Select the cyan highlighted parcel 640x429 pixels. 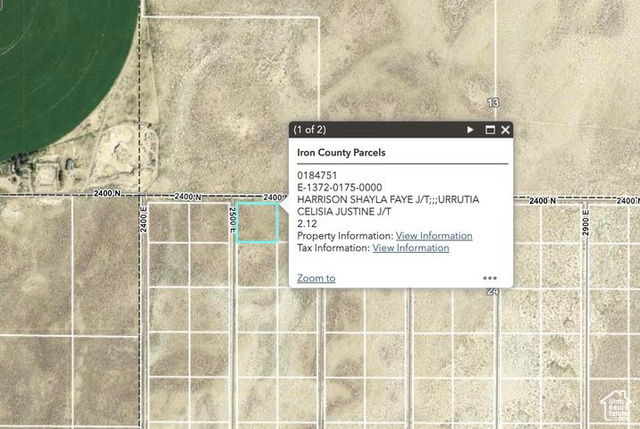(258, 222)
